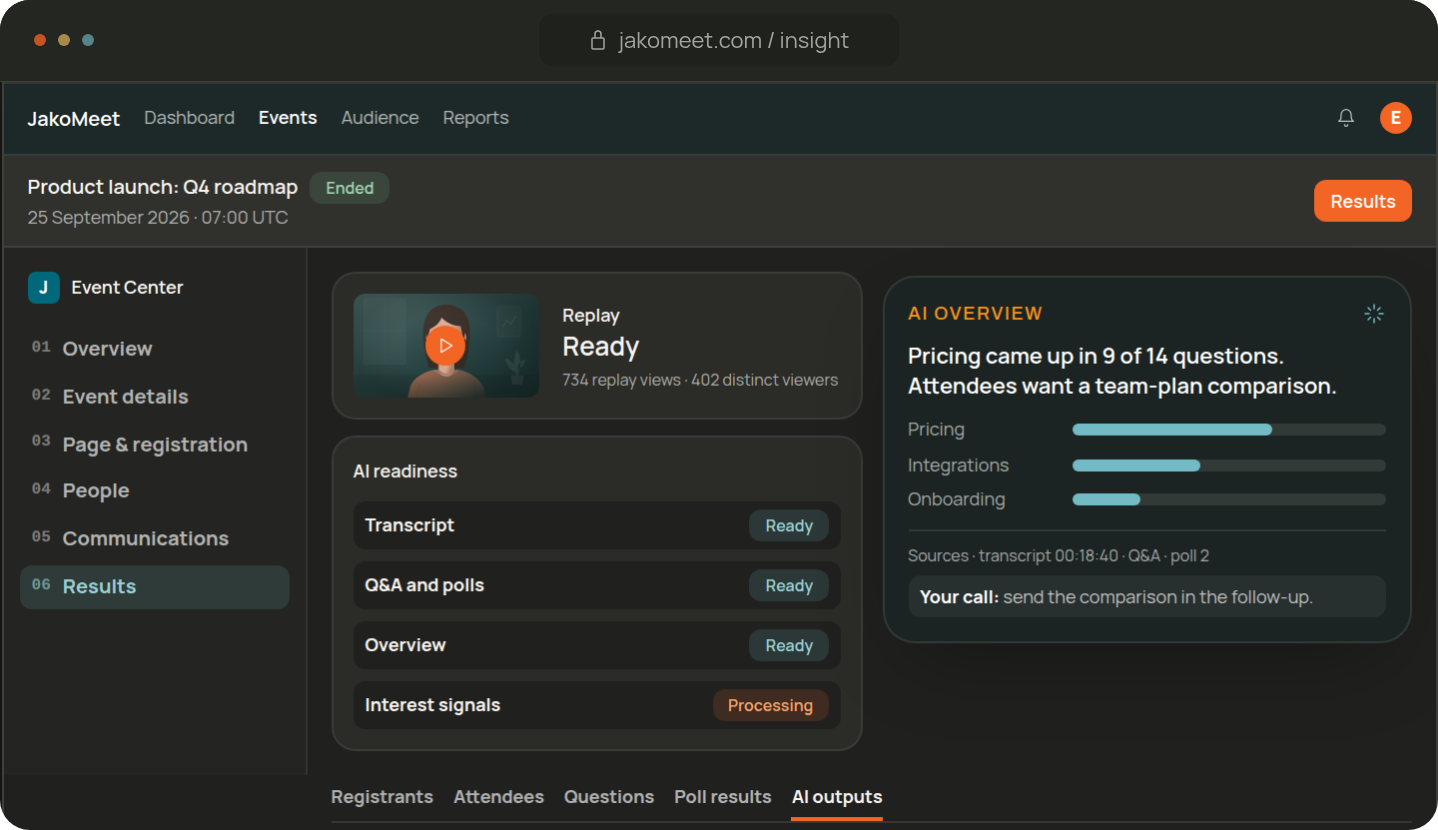This screenshot has height=830, width=1438.
Task: Click the jakomeet.com / insight address bar
Action: click(x=719, y=40)
